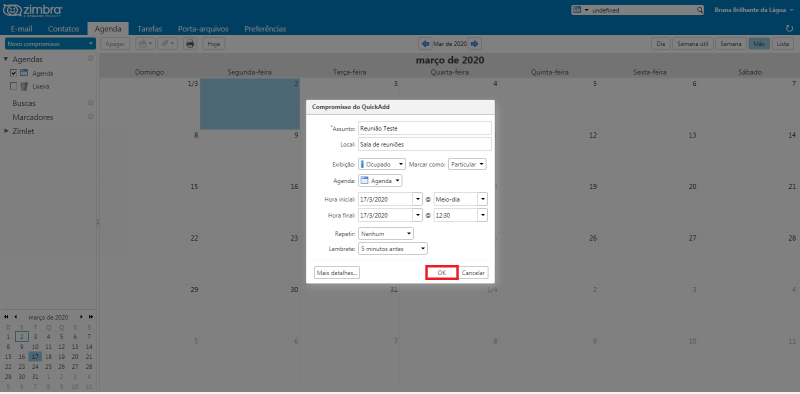Jump forward a year in mini calendar
Screen dimensions: 800x394
(91, 317)
